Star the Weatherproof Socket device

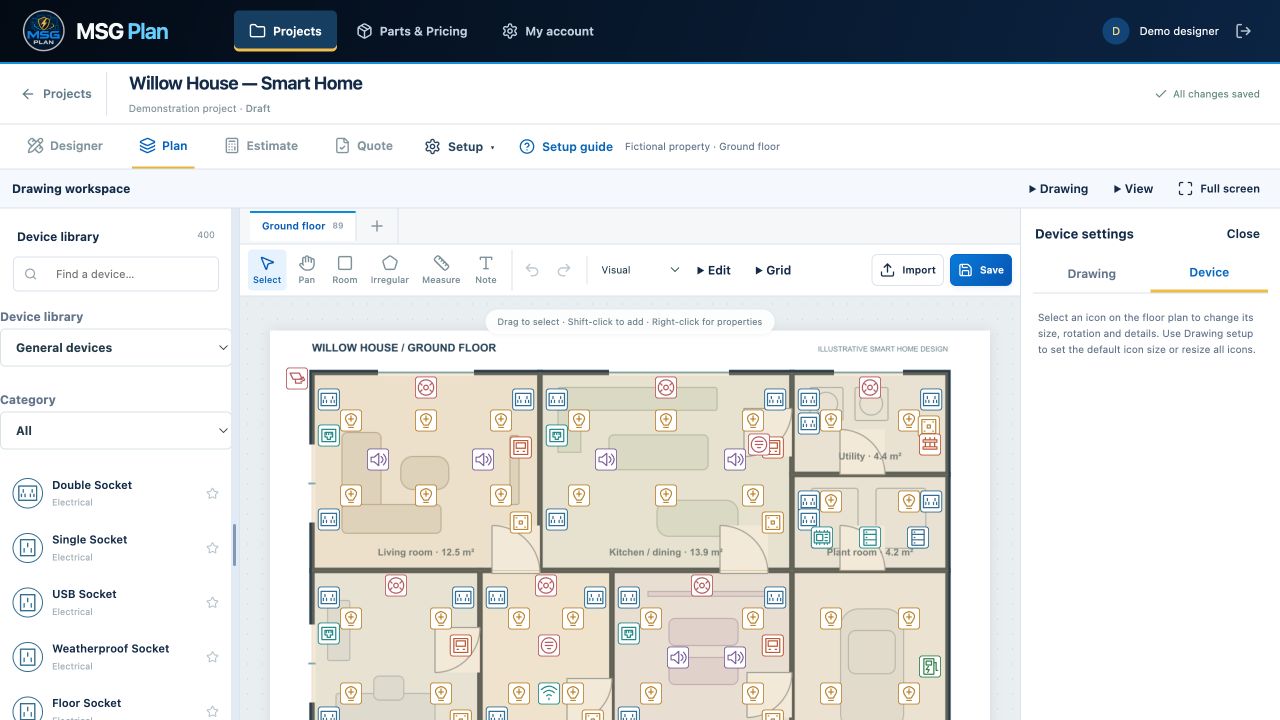point(212,657)
